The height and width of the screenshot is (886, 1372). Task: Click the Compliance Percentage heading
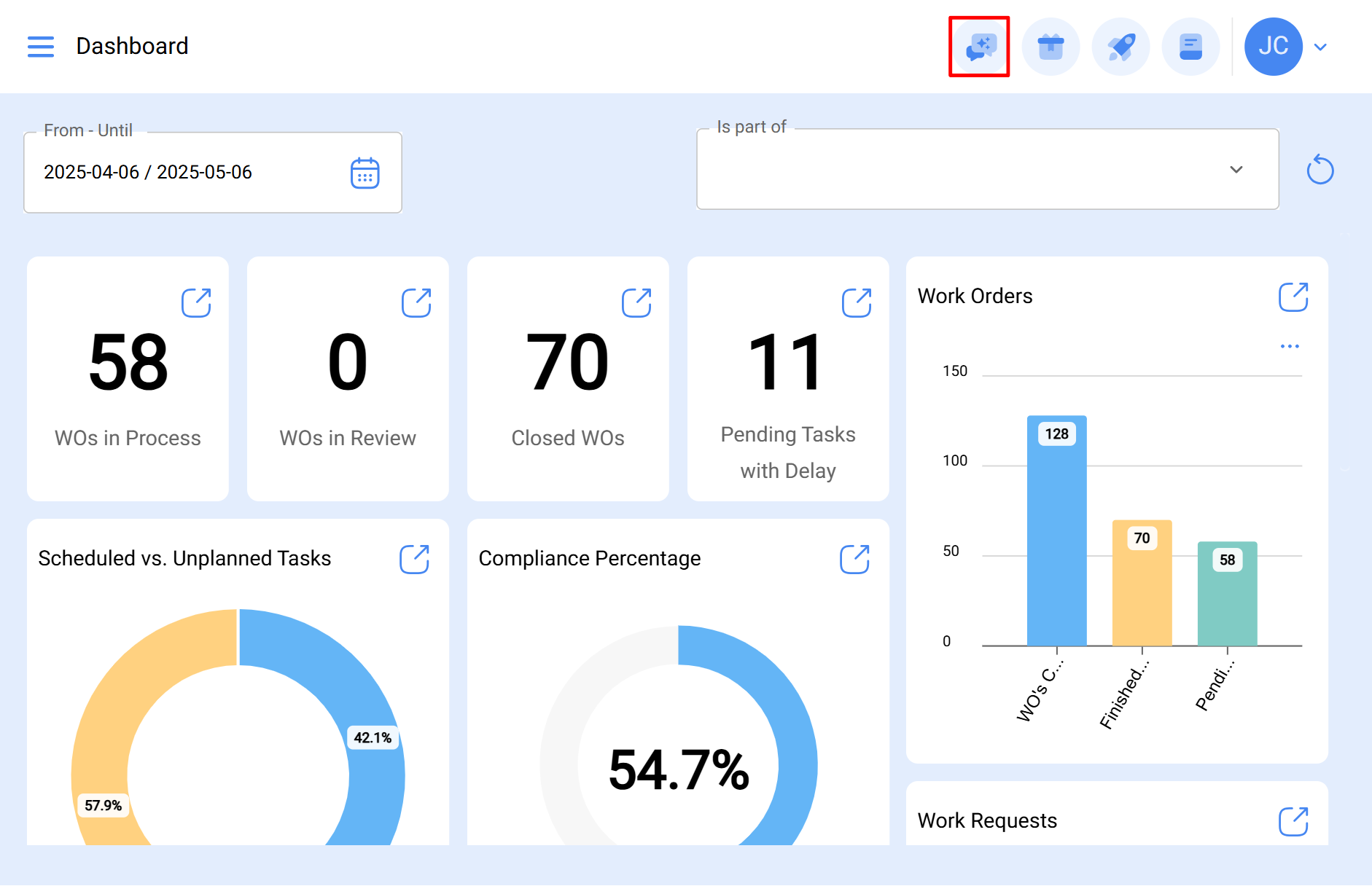pyautogui.click(x=589, y=558)
